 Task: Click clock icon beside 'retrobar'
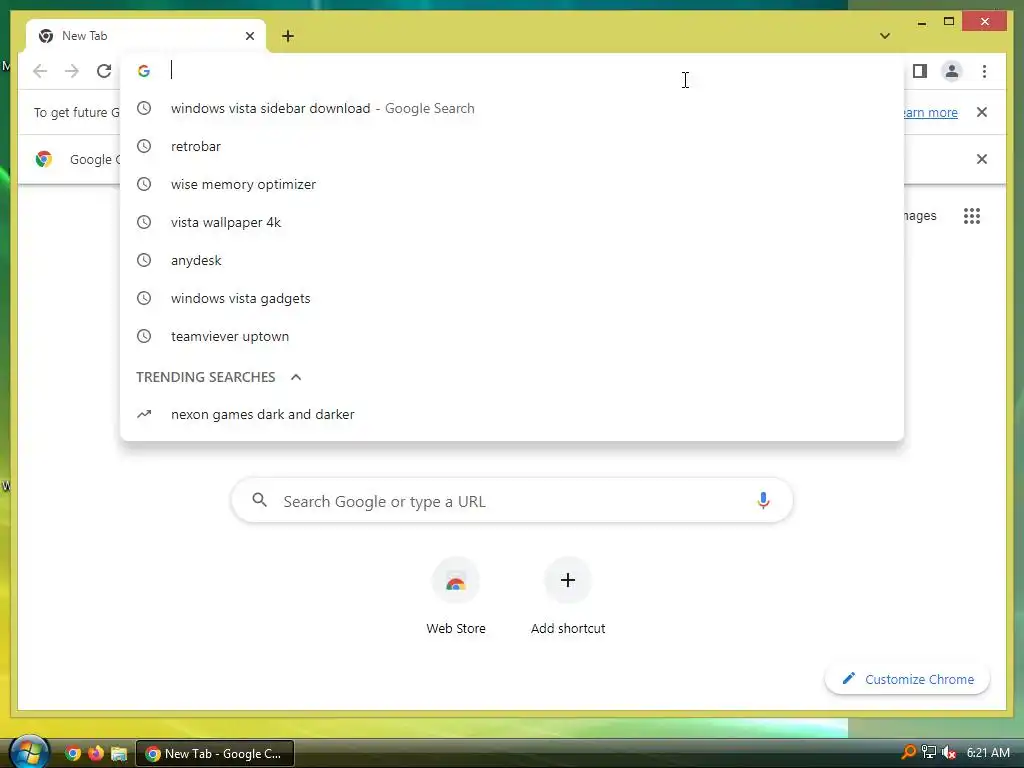point(144,146)
